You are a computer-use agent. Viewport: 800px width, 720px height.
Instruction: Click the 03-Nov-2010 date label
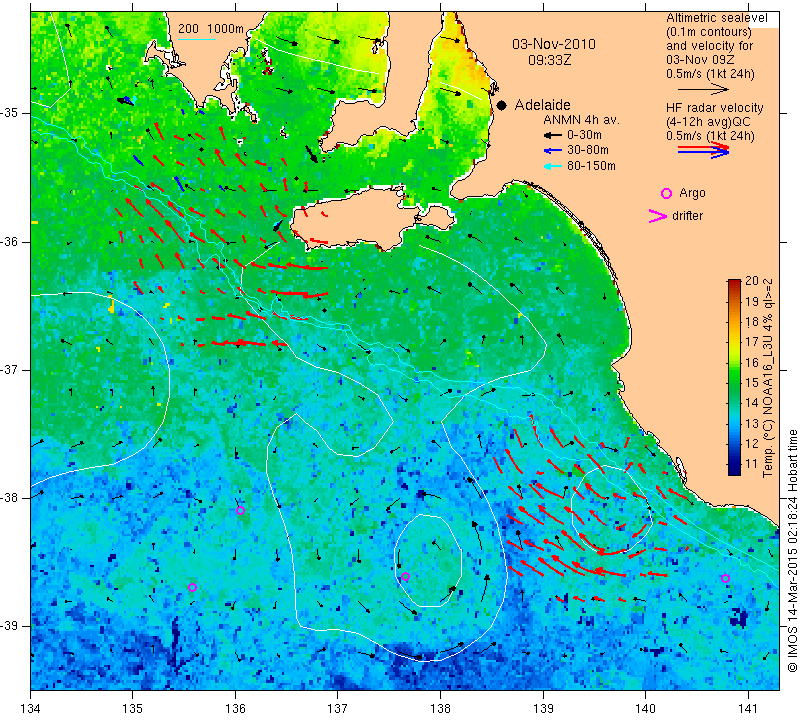pyautogui.click(x=554, y=44)
